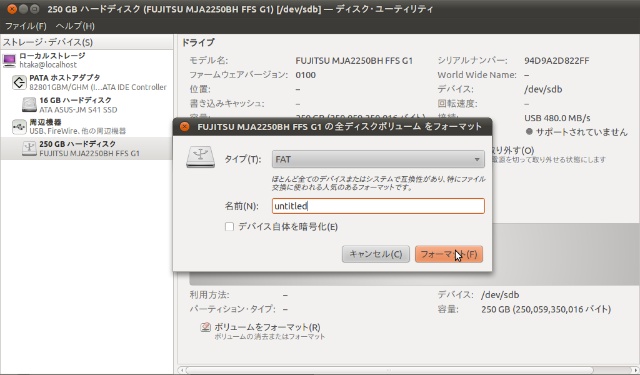Open the FAT type dropdown

click(x=378, y=159)
